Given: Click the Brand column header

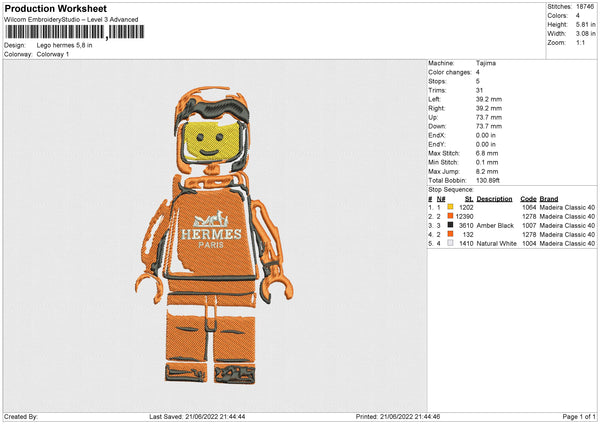Looking at the screenshot, I should [x=549, y=199].
